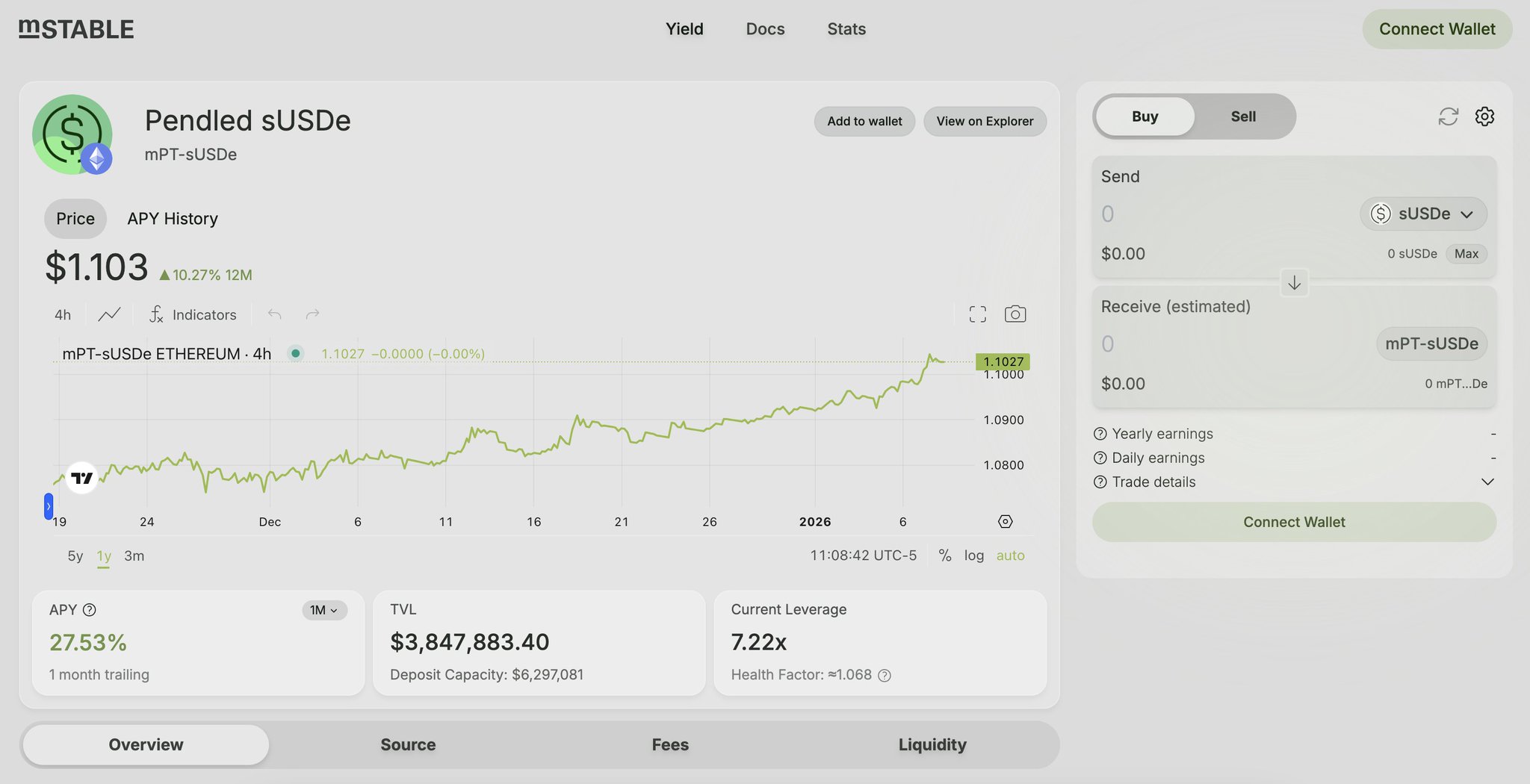
Task: Click the chart fullscreen icon
Action: 977,314
